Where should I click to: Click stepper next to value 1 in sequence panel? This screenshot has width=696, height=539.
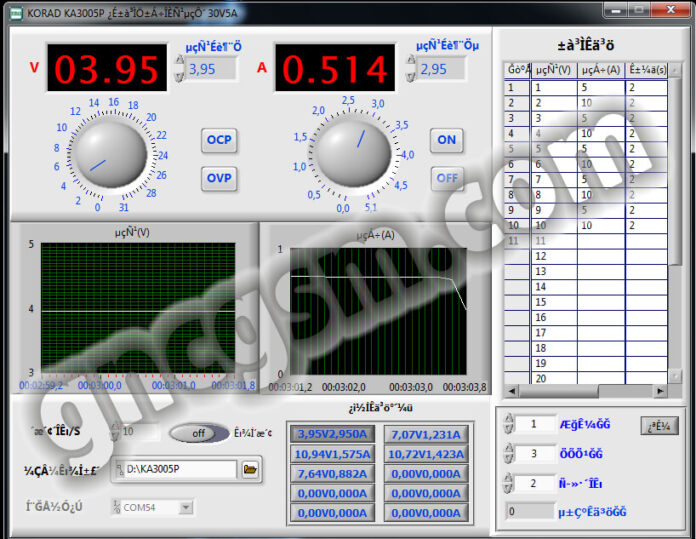[509, 424]
